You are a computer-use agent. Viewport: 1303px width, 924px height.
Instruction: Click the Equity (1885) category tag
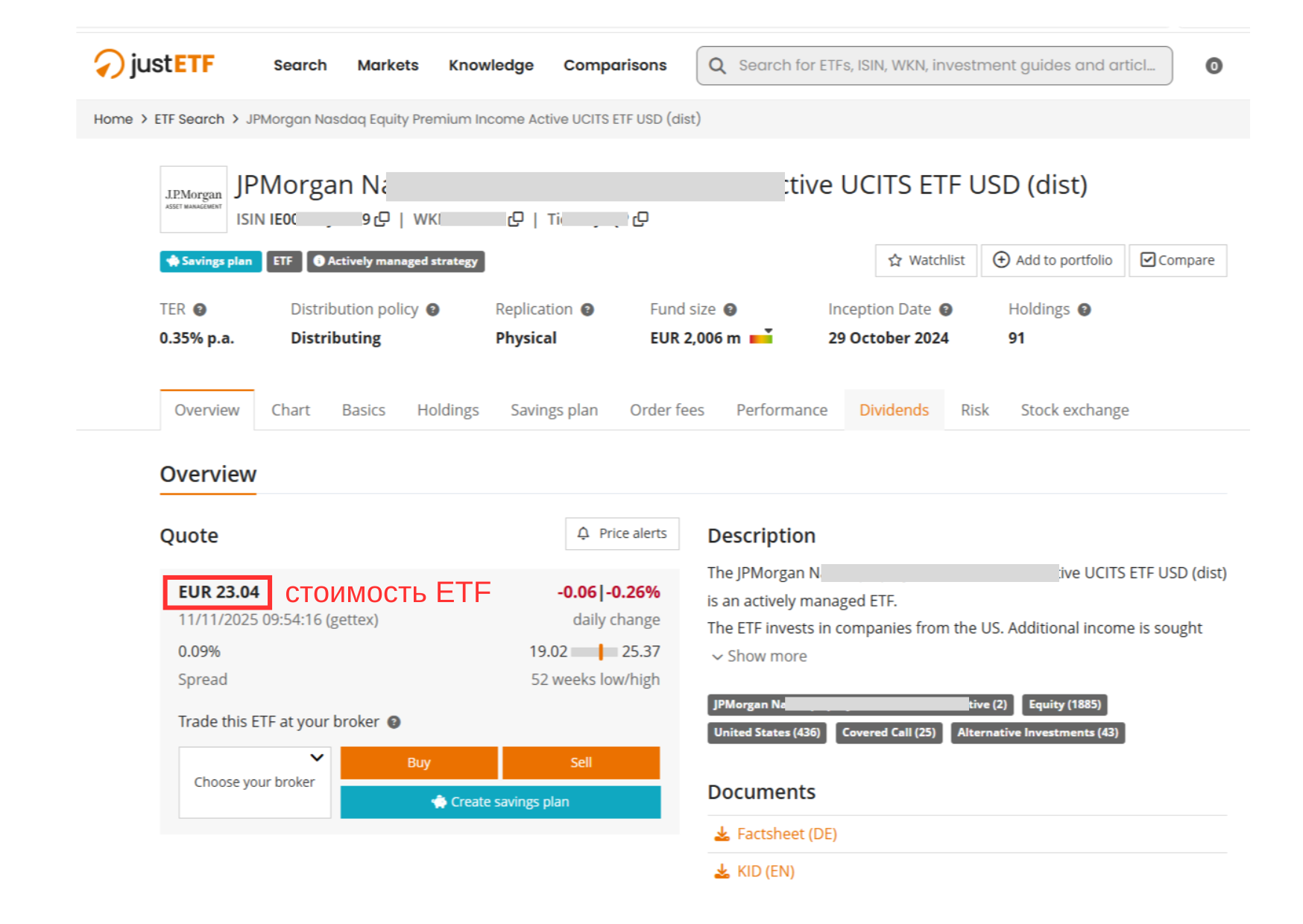pyautogui.click(x=1064, y=704)
